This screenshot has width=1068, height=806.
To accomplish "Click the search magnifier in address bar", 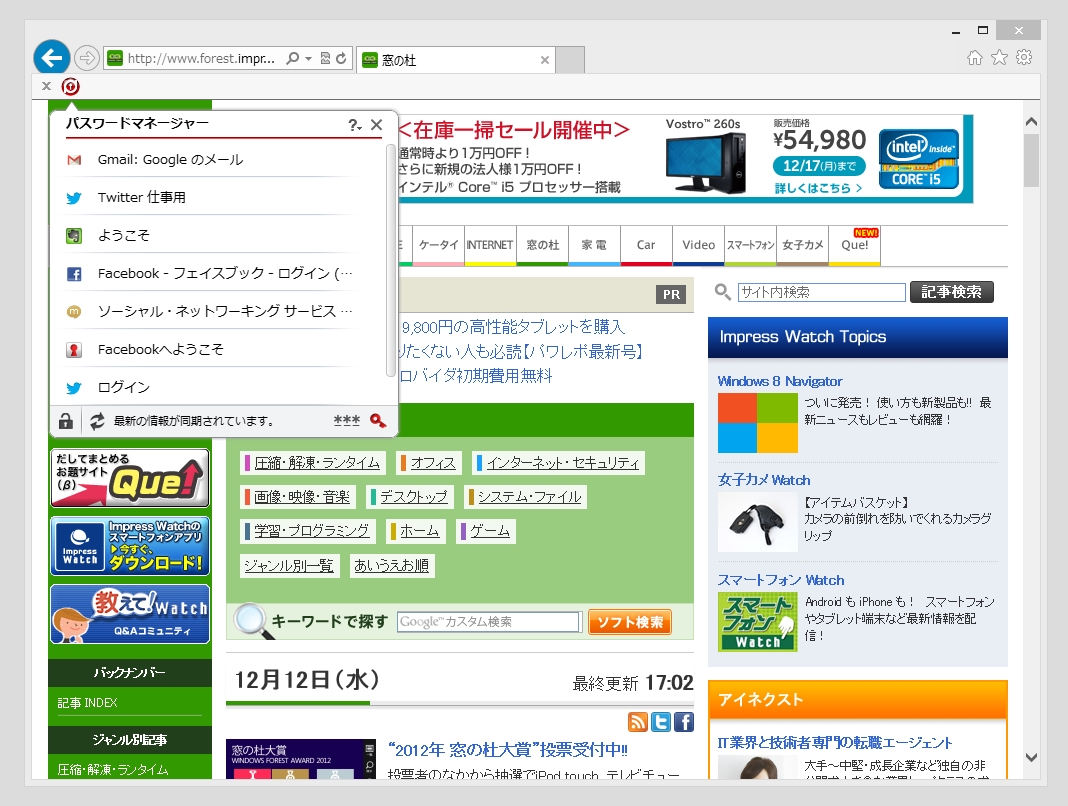I will [292, 59].
